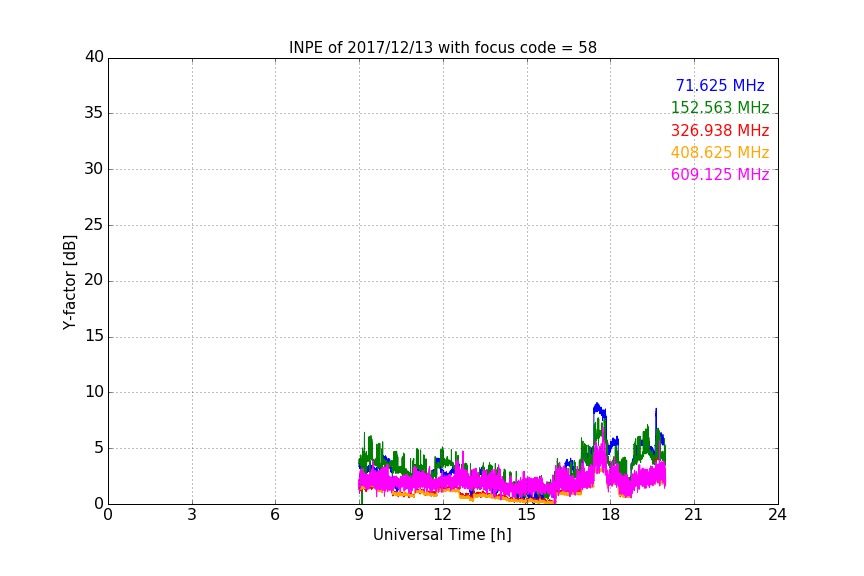864x576 pixels.
Task: Click the x-axis tick value 21
Action: [x=694, y=515]
